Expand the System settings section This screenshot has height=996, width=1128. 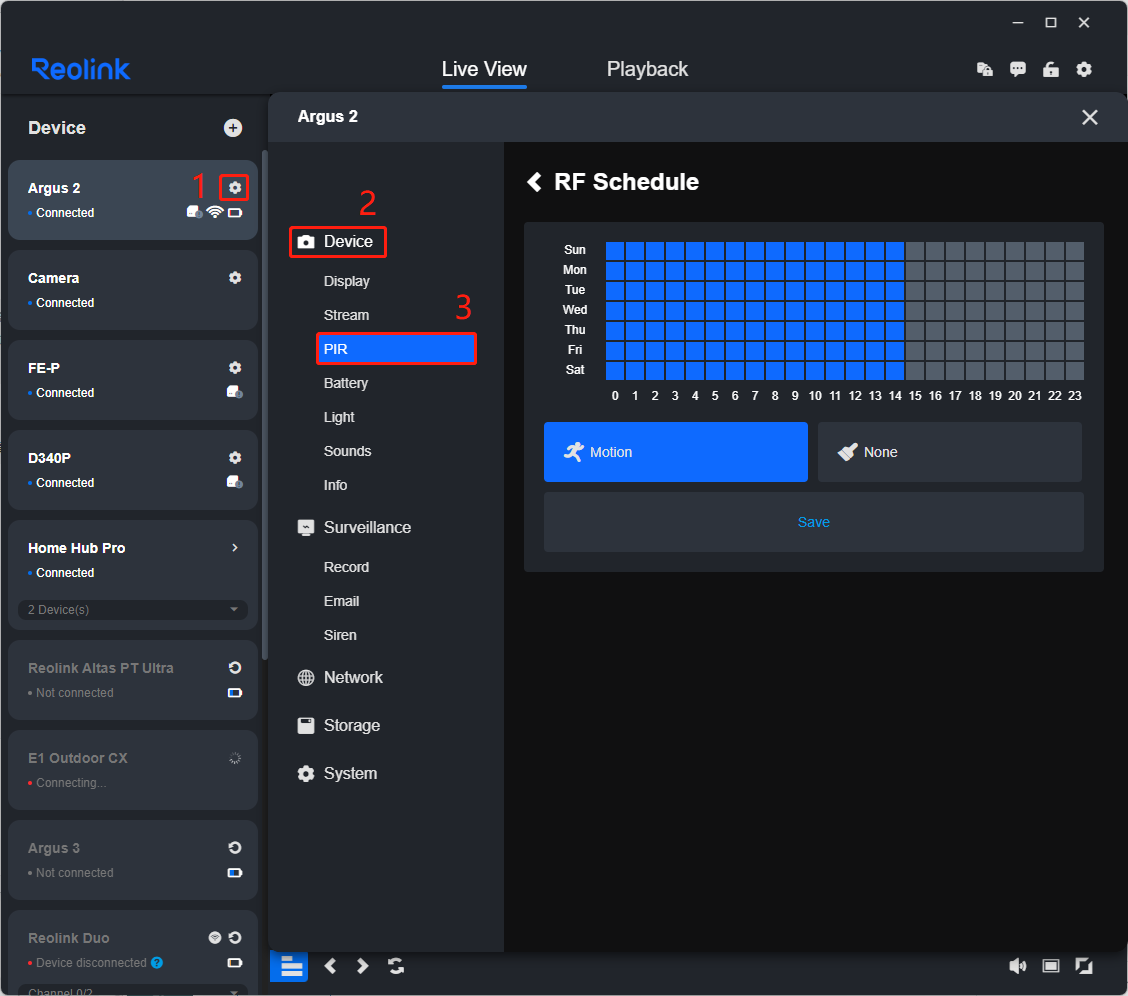337,774
